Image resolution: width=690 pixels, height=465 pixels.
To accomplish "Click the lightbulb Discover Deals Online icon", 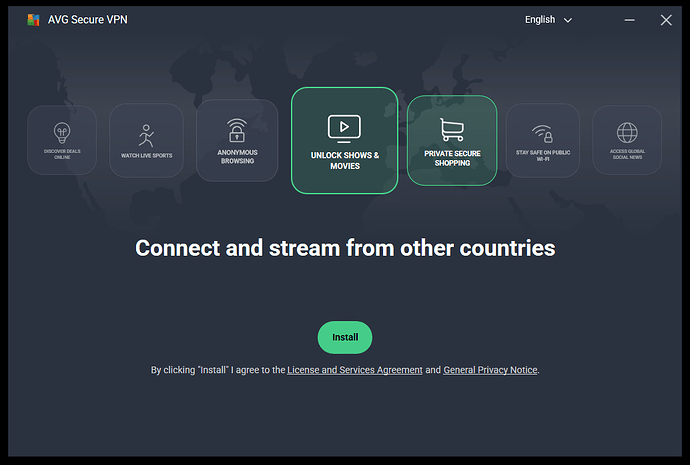I will pos(62,132).
